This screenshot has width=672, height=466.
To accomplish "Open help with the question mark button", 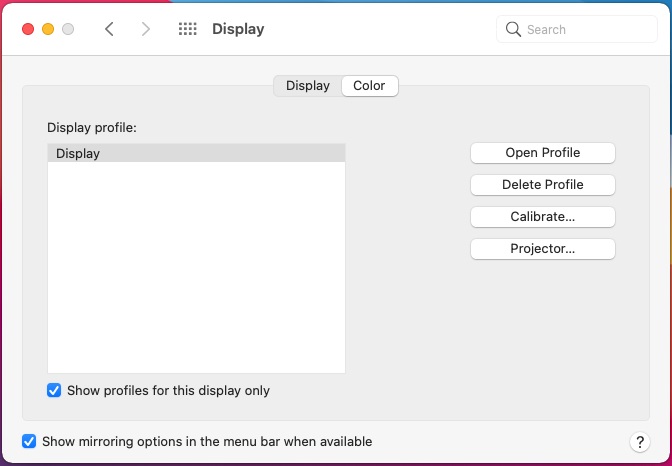I will [640, 442].
